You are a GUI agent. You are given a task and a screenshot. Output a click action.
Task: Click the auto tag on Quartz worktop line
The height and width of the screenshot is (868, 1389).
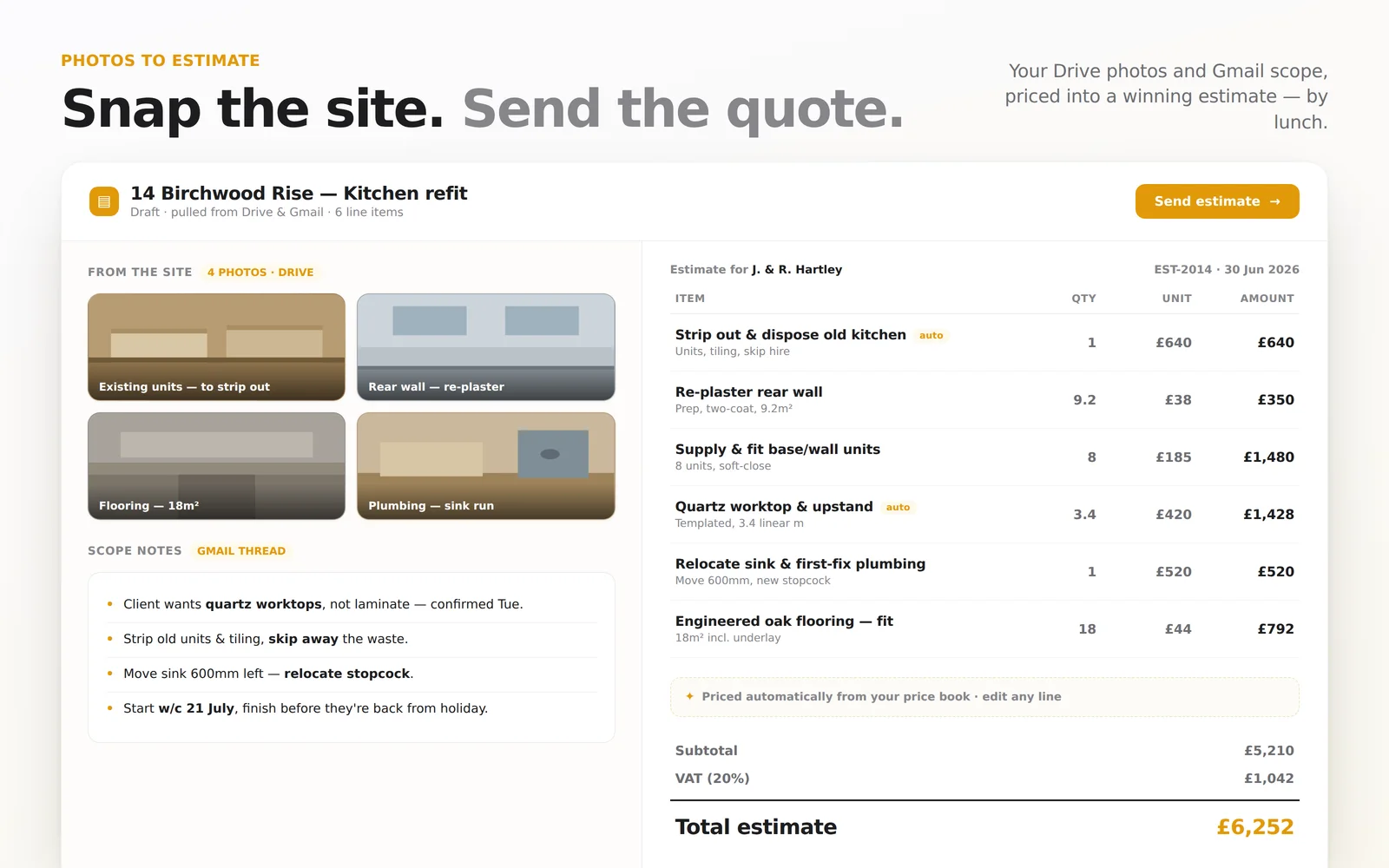[x=899, y=507]
